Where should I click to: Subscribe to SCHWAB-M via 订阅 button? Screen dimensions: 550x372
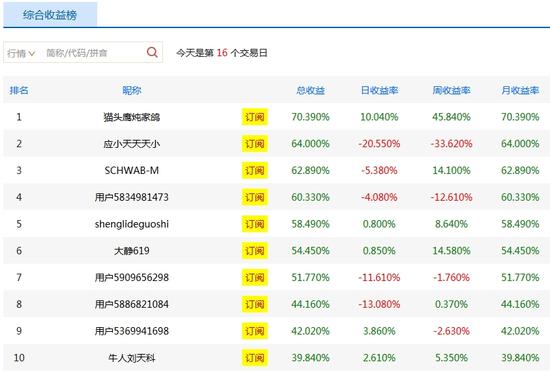tap(255, 170)
